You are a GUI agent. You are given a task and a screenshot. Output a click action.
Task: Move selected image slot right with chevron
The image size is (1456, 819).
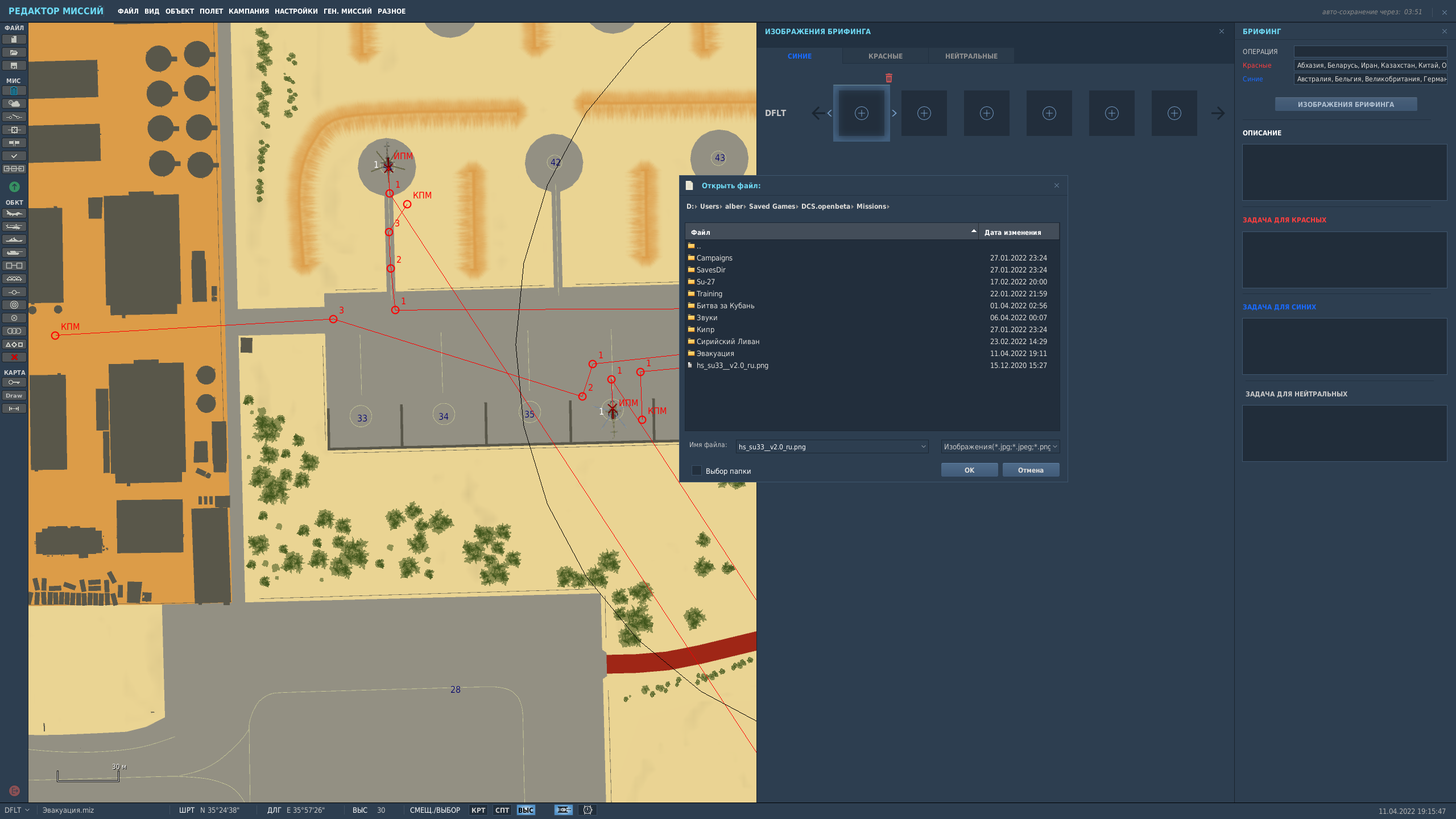click(894, 113)
